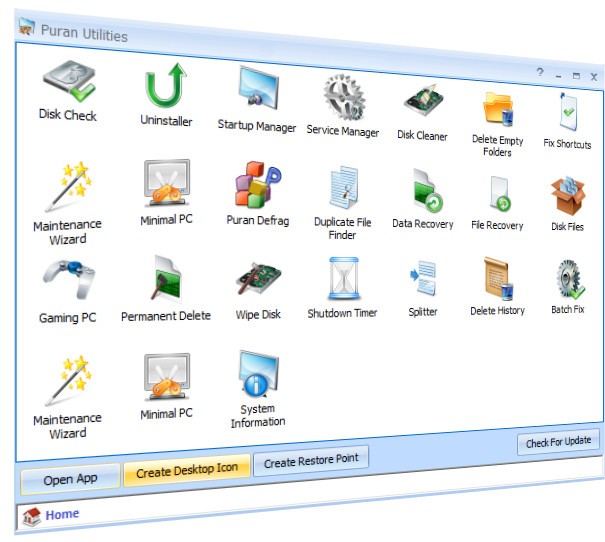
Task: Open the Wipe Disk icon
Action: 259,279
